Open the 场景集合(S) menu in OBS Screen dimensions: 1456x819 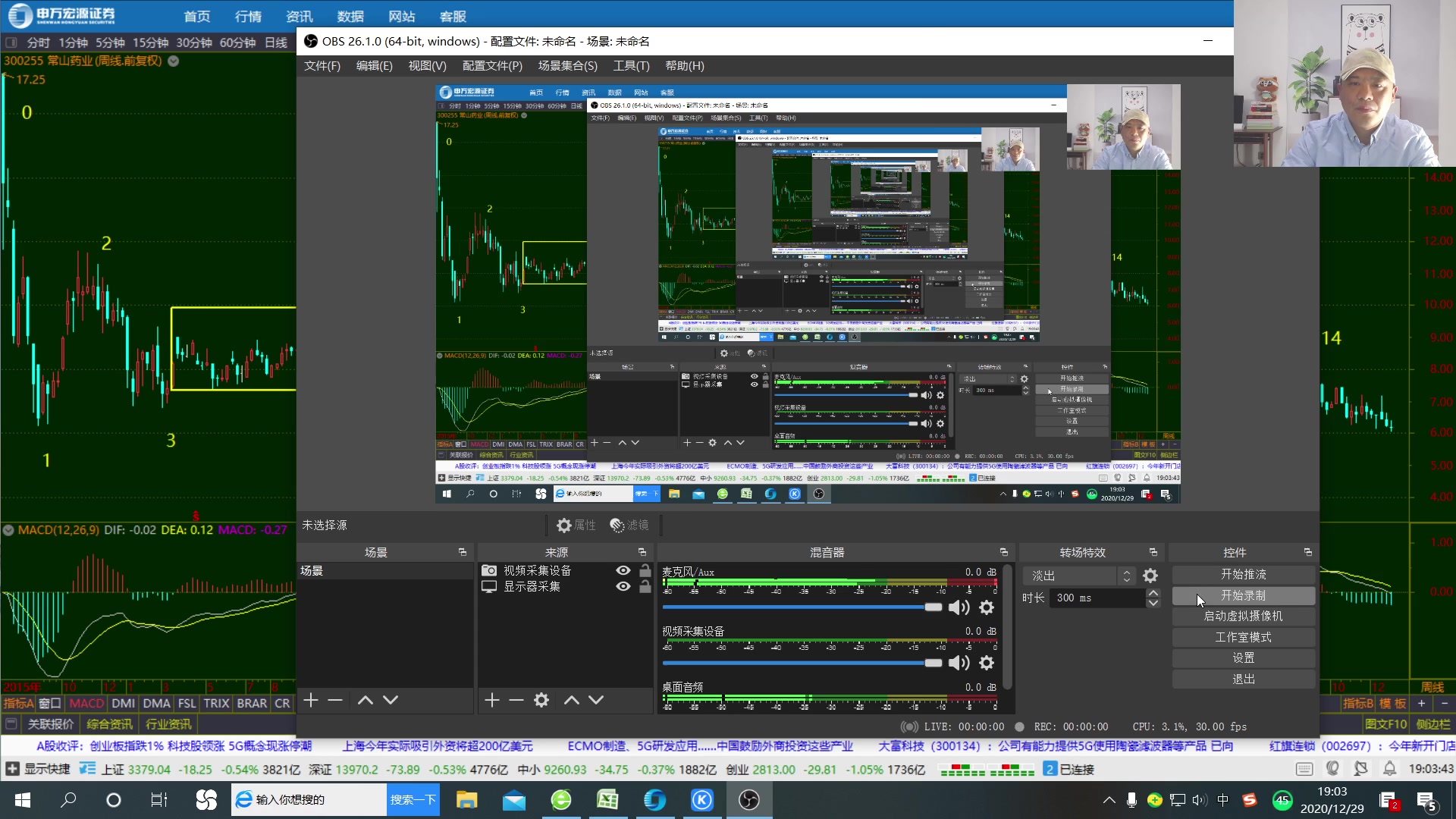[x=568, y=66]
